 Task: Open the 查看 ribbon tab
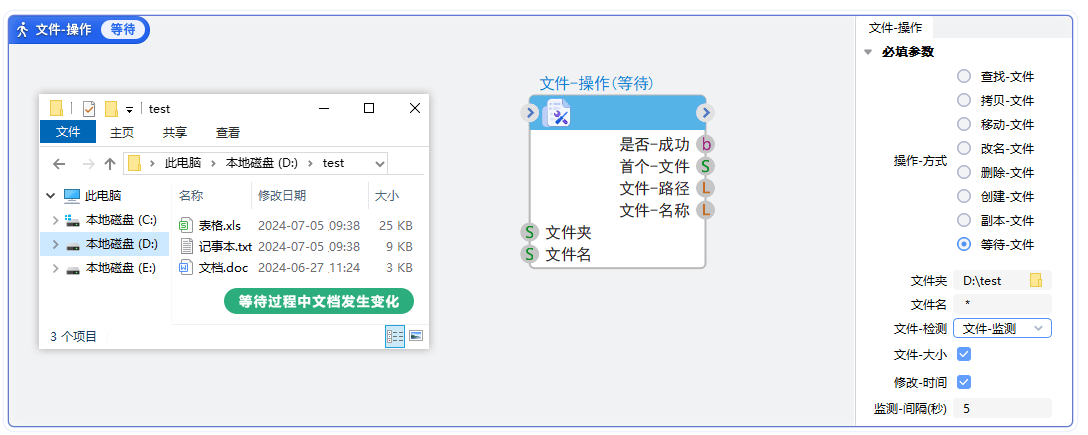pyautogui.click(x=228, y=133)
